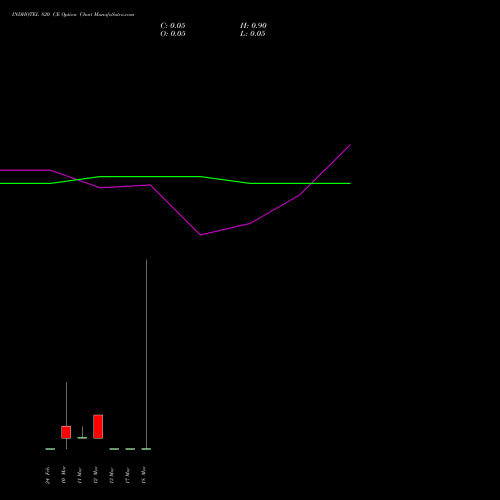Select the low value L: 0.05
This screenshot has height=500, width=500.
(x=253, y=34)
